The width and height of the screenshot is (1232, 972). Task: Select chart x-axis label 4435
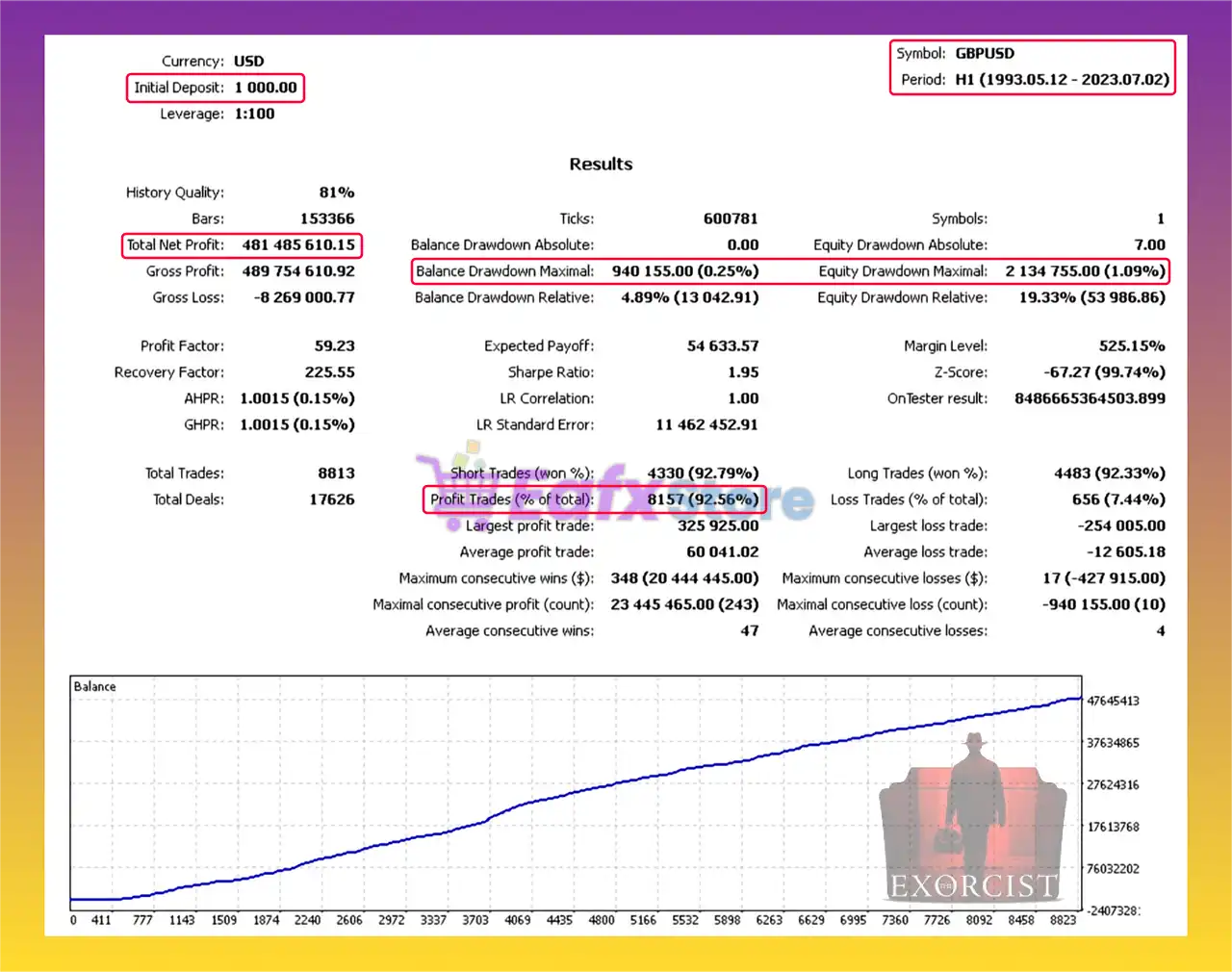(x=559, y=920)
